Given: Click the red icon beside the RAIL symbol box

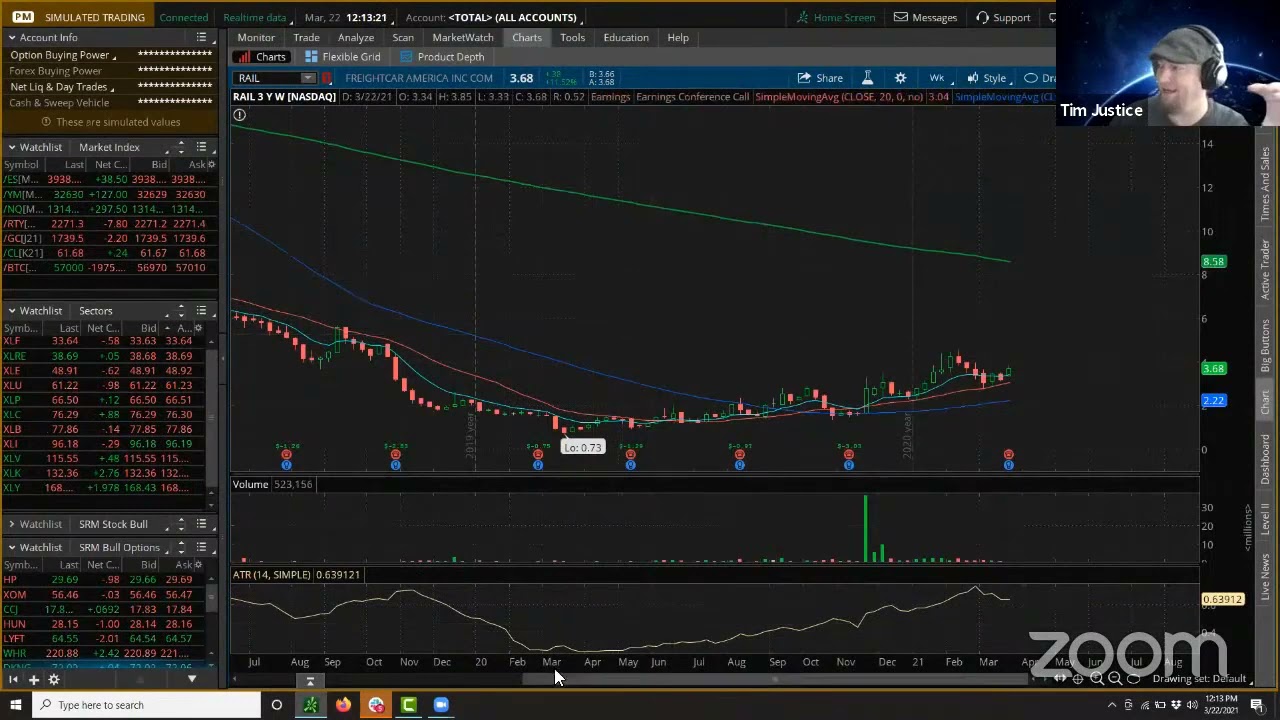Looking at the screenshot, I should pyautogui.click(x=326, y=78).
